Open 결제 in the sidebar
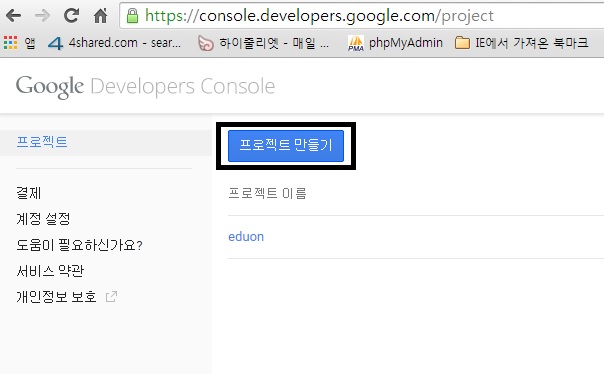The width and height of the screenshot is (604, 374). (29, 193)
